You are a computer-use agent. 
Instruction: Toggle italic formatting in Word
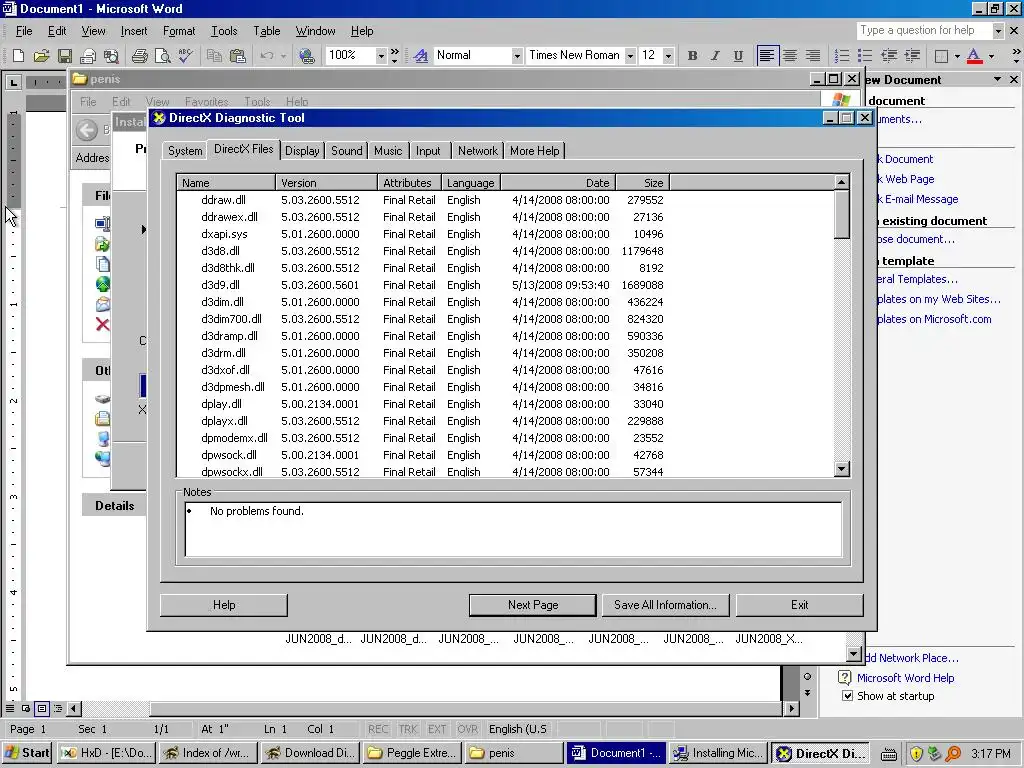[x=715, y=56]
